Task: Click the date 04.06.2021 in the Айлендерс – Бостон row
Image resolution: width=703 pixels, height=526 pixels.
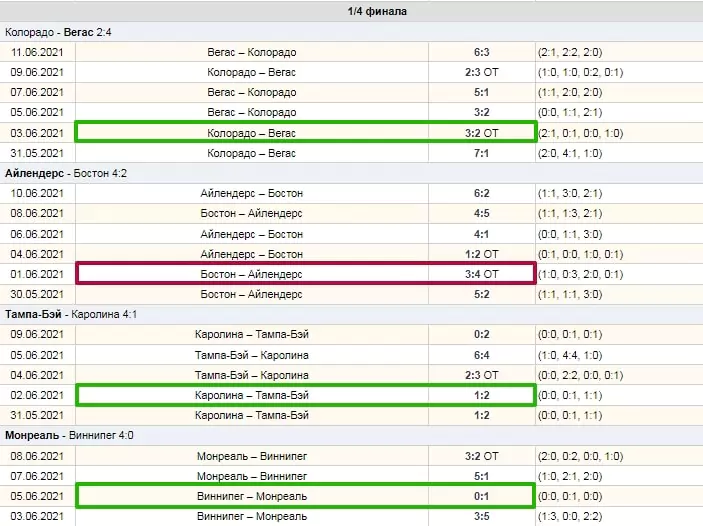Action: coord(37,254)
